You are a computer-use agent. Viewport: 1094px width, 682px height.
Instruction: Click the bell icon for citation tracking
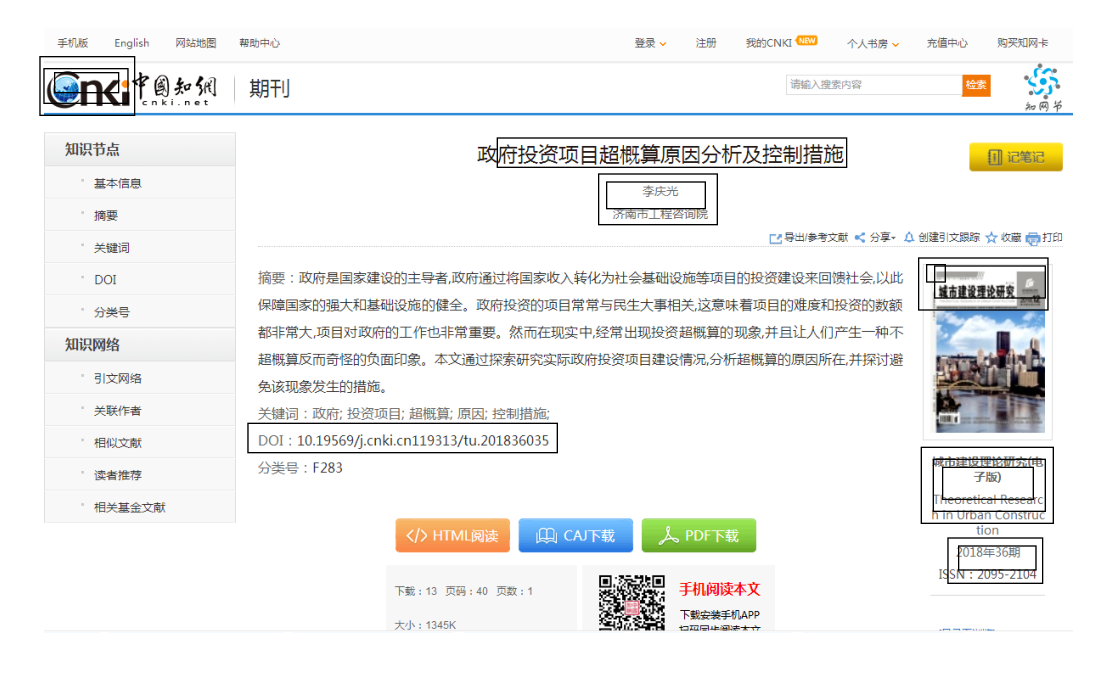click(909, 238)
